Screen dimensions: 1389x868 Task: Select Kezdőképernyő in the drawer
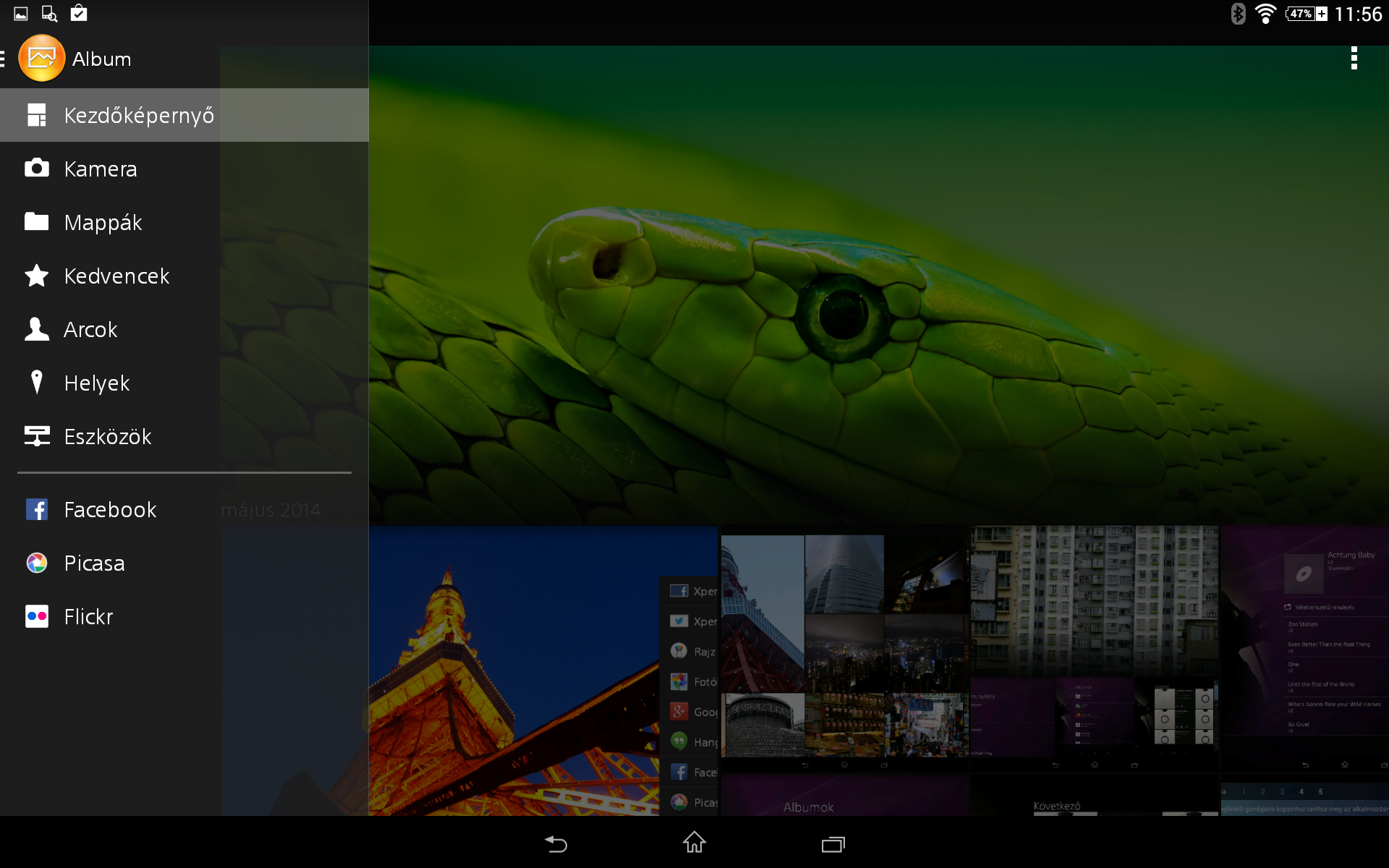pos(184,115)
